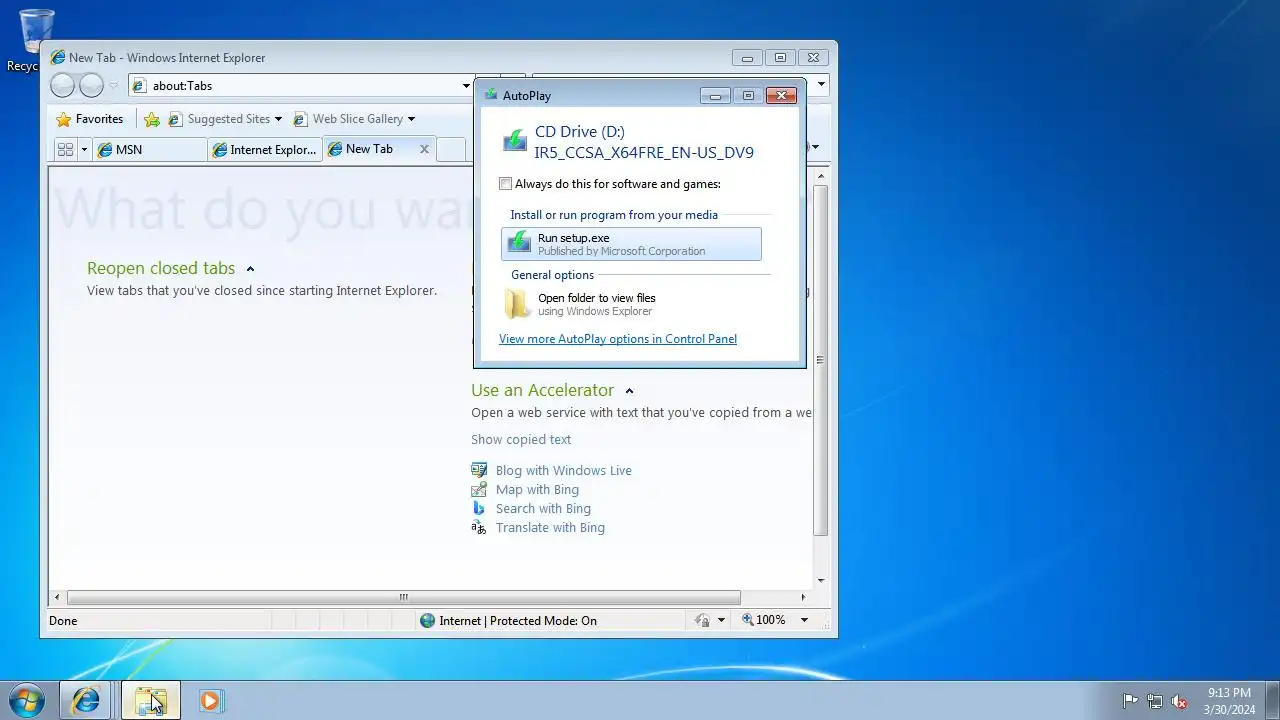
Task: Click the Internet zone globe icon in status bar
Action: pyautogui.click(x=428, y=621)
